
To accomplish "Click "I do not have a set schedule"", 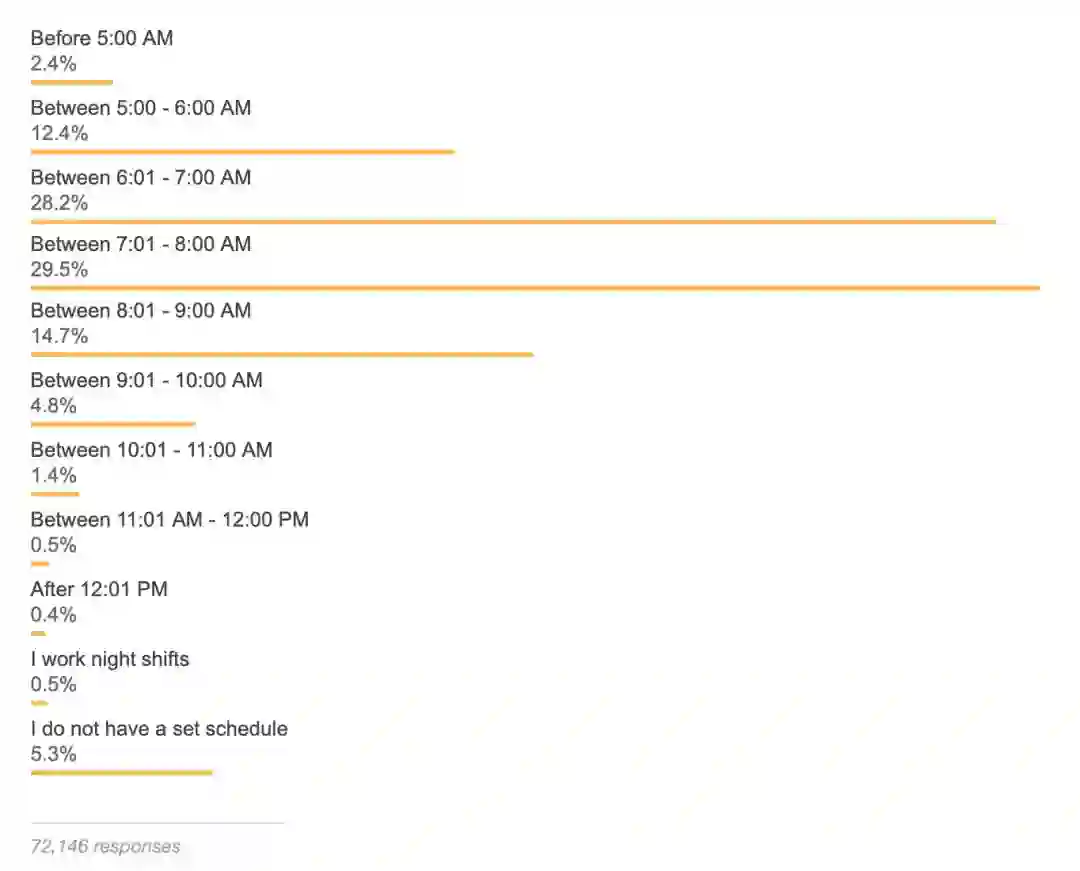I will [x=158, y=729].
